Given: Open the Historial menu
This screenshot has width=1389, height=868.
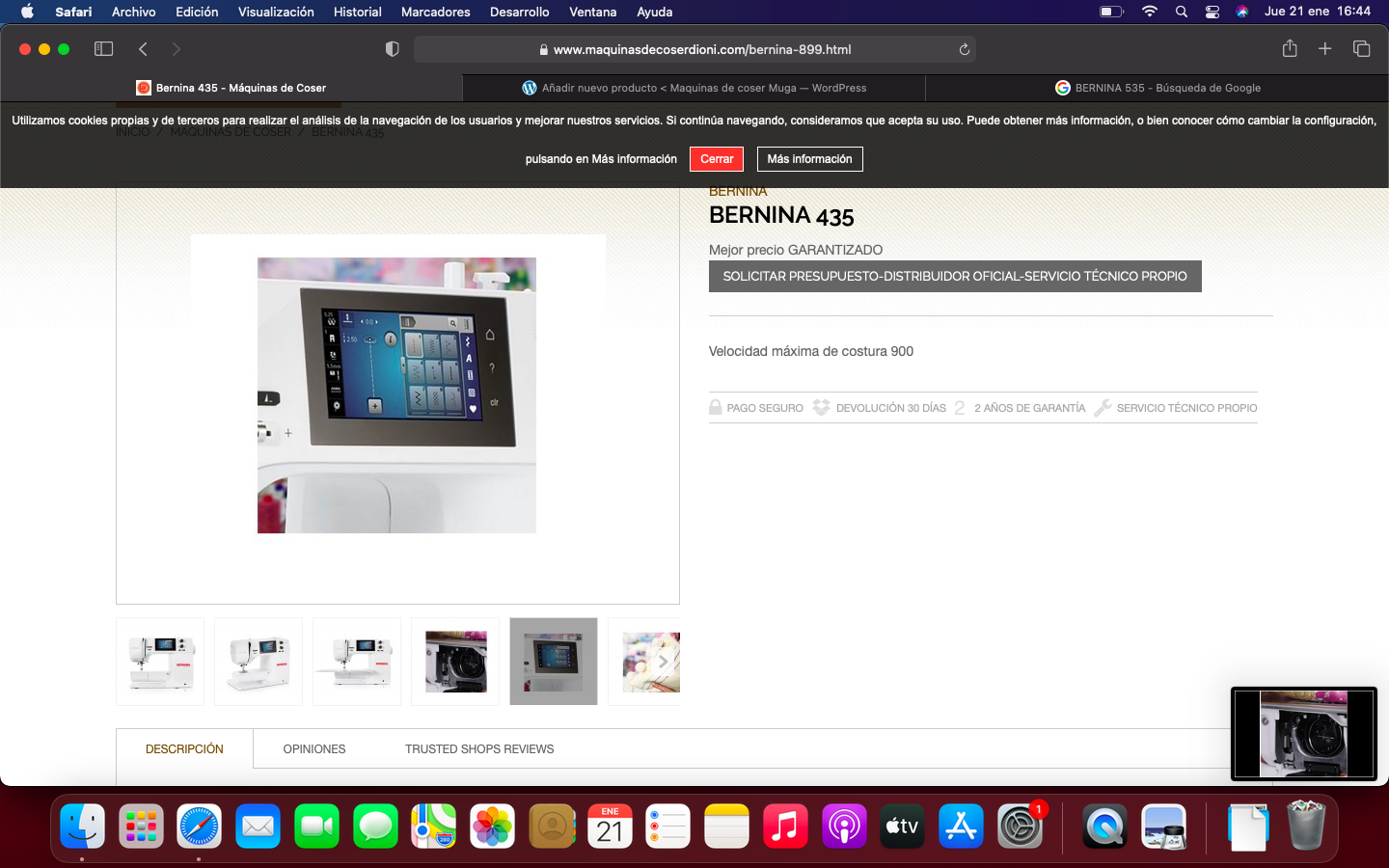Looking at the screenshot, I should (358, 12).
